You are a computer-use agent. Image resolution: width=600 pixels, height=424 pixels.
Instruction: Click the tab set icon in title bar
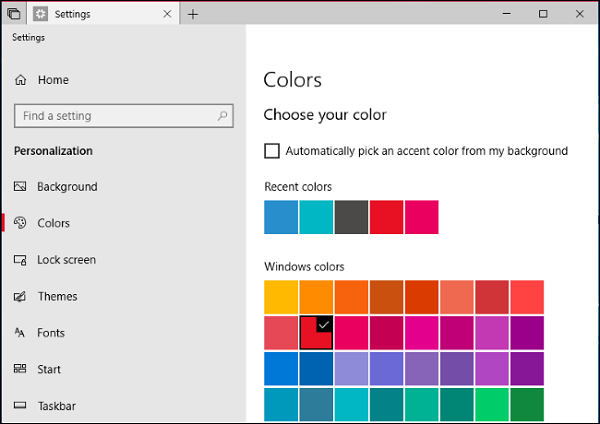tap(14, 14)
